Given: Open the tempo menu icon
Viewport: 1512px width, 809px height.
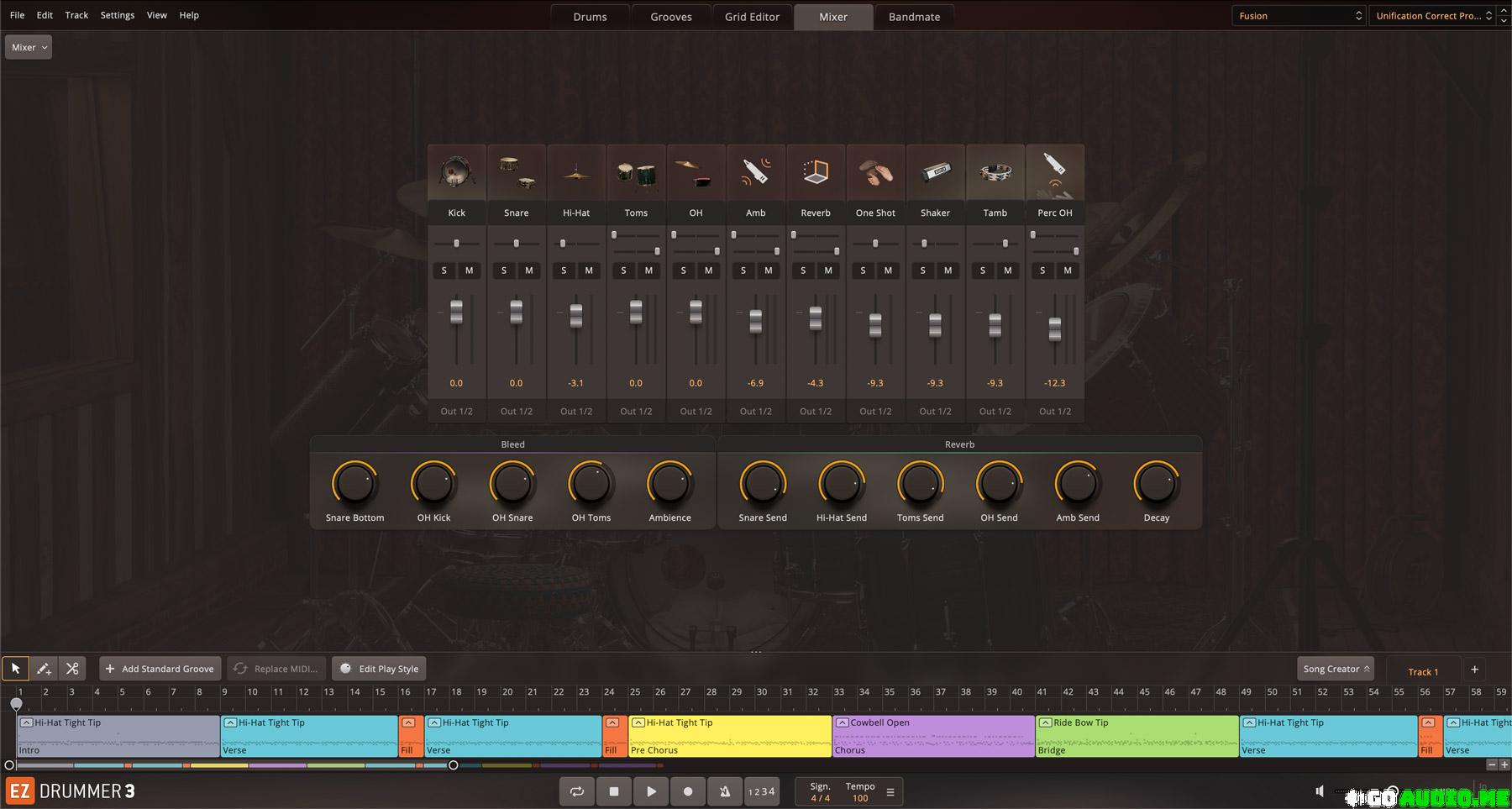Looking at the screenshot, I should [890, 791].
